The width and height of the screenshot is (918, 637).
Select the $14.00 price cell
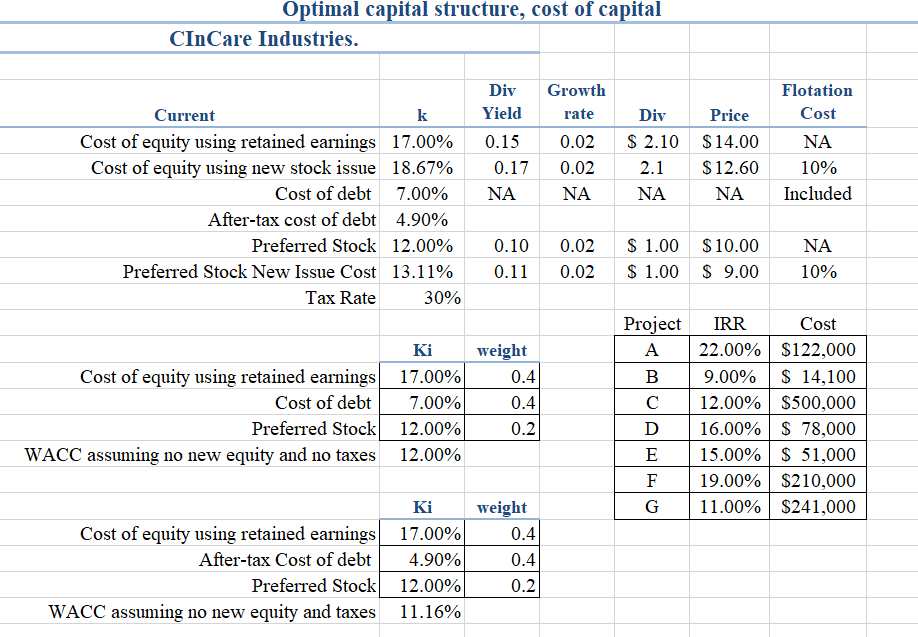[730, 142]
